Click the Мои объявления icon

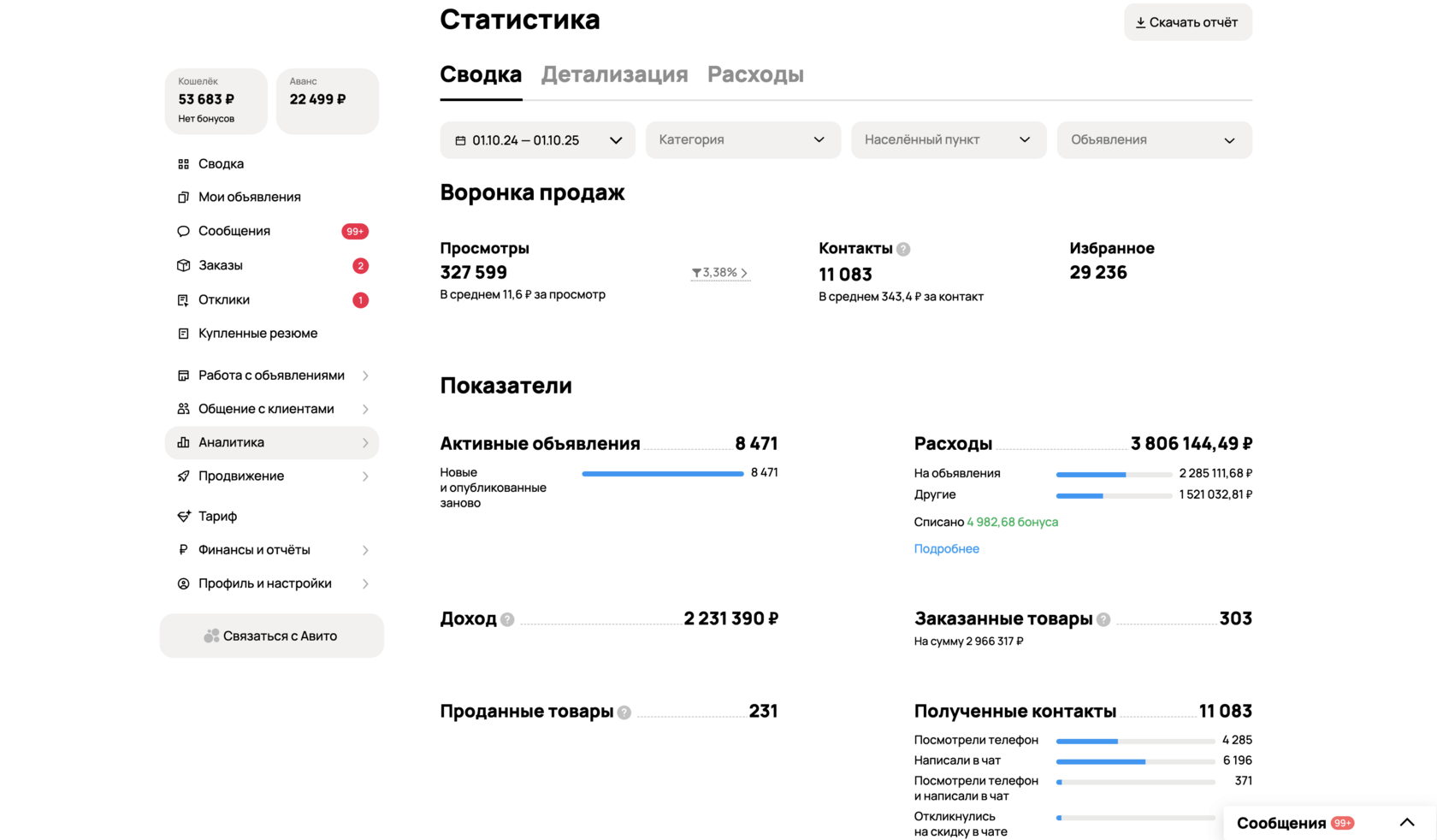click(x=183, y=197)
